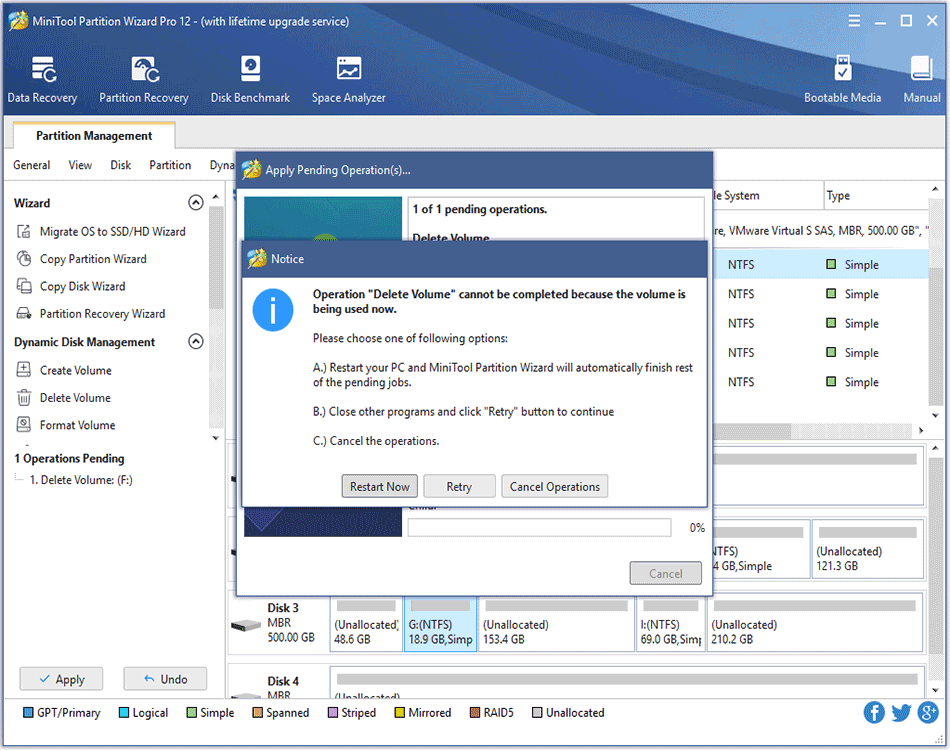Select the 48.6 GB Unallocated block
Screen dimensions: 950x750
tap(366, 624)
